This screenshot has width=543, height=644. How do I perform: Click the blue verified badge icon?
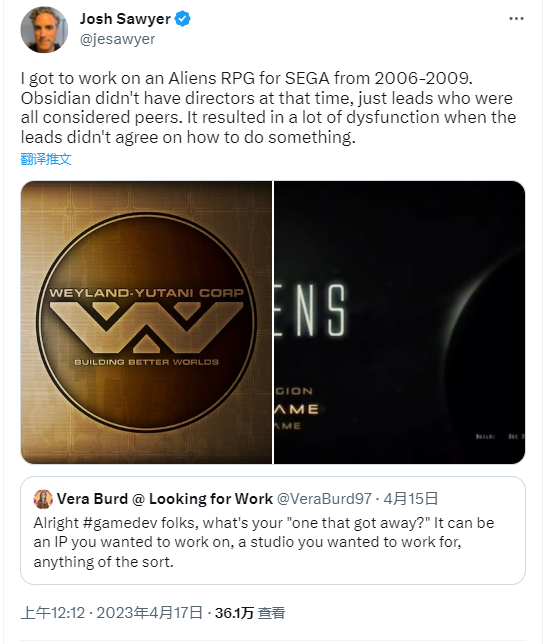click(182, 19)
